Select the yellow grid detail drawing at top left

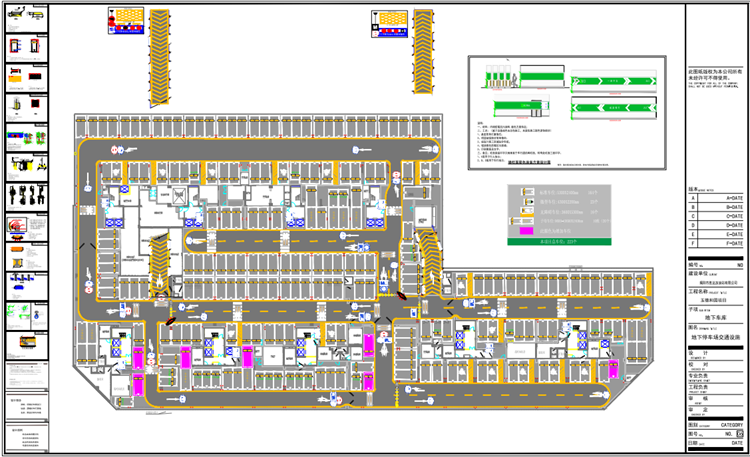click(x=126, y=20)
